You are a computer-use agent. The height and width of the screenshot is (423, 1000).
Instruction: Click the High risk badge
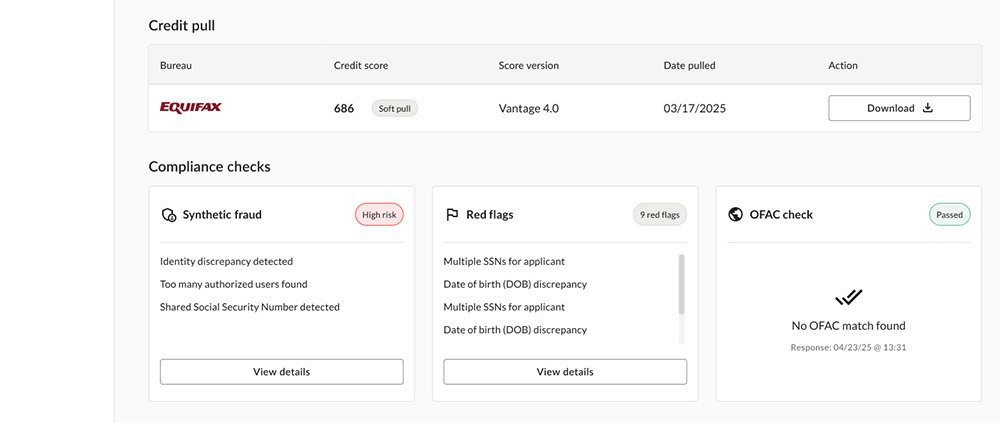click(x=379, y=215)
